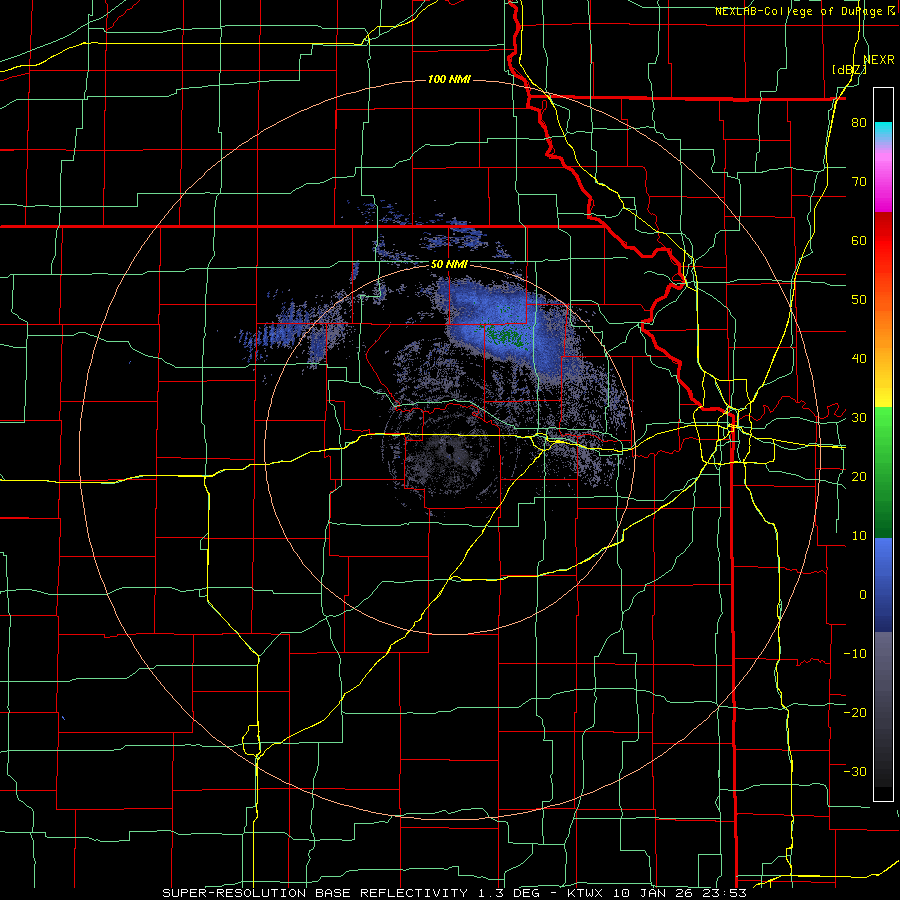The height and width of the screenshot is (900, 900).
Task: Click the 30 dBZ scale value
Action: coord(859,418)
